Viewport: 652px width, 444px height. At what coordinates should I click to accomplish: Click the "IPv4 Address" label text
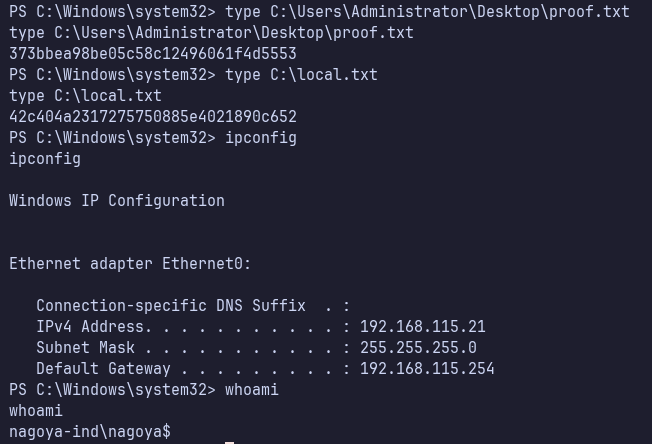[90, 327]
